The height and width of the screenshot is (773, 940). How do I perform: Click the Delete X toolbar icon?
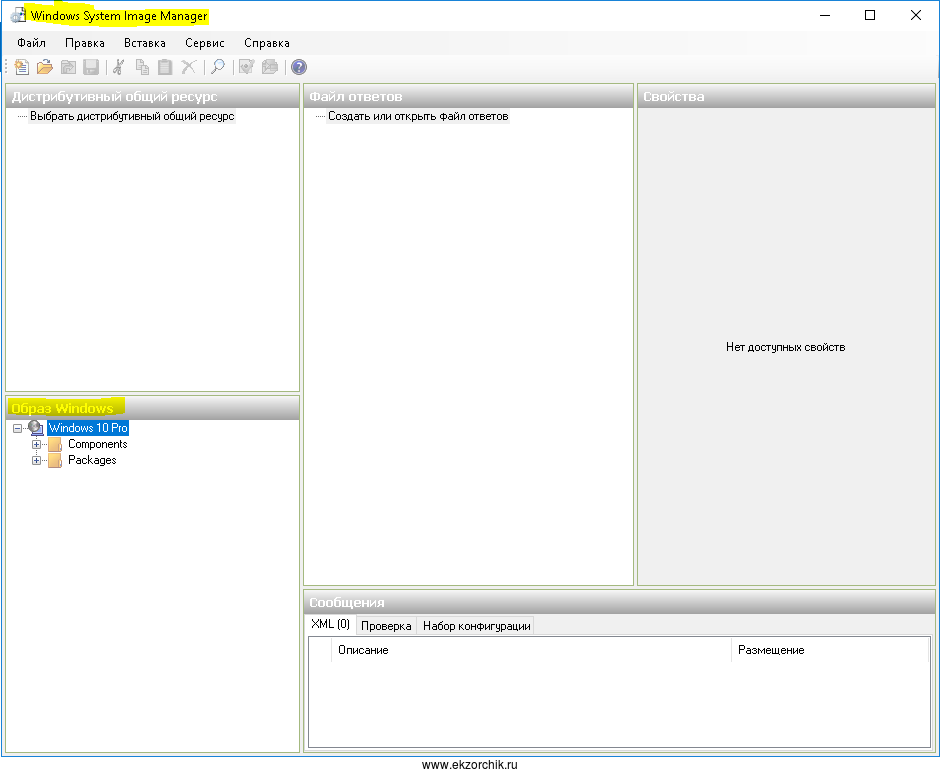coord(189,67)
